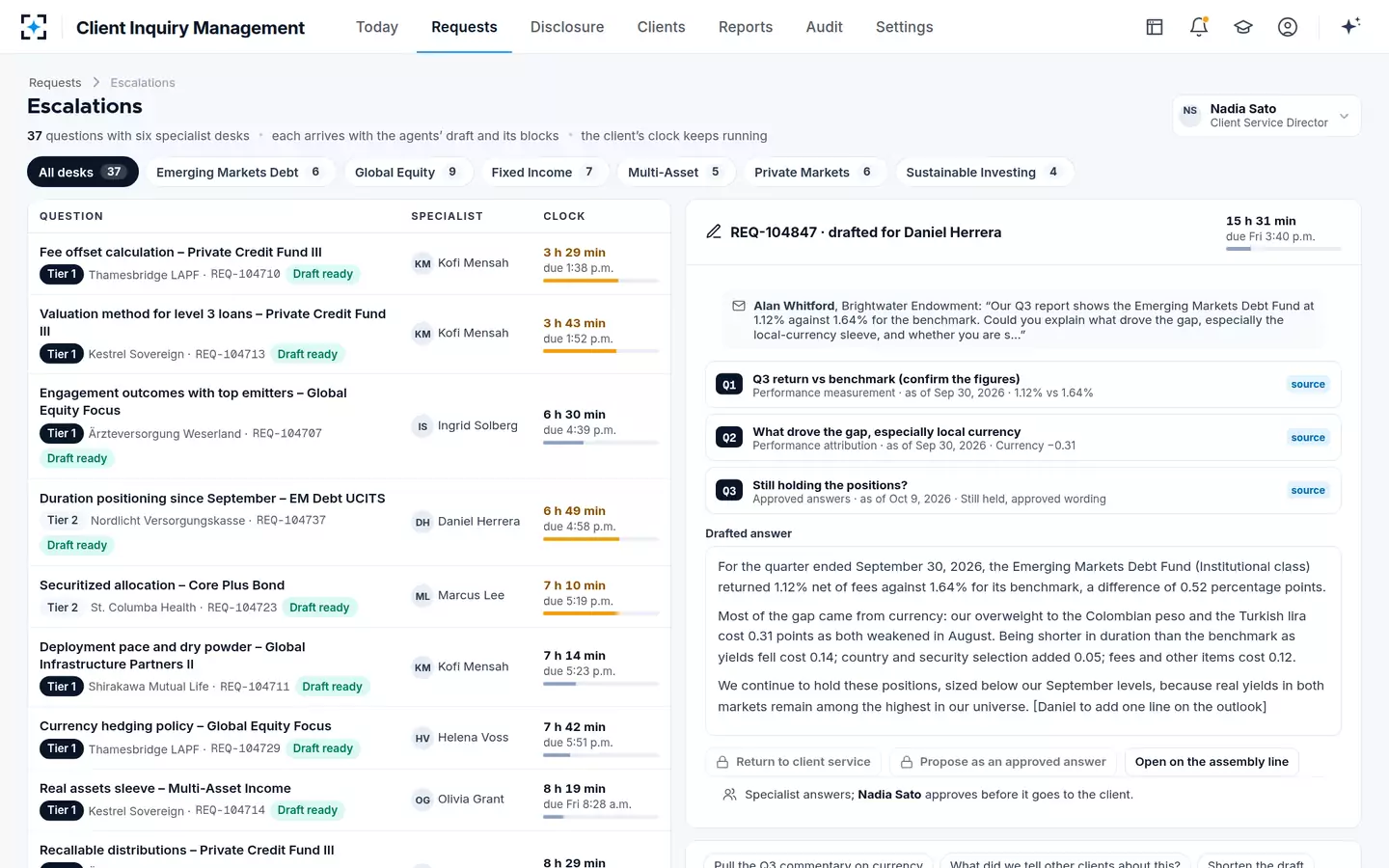Viewport: 1389px width, 868px height.
Task: Switch to the Today tab
Action: [377, 27]
